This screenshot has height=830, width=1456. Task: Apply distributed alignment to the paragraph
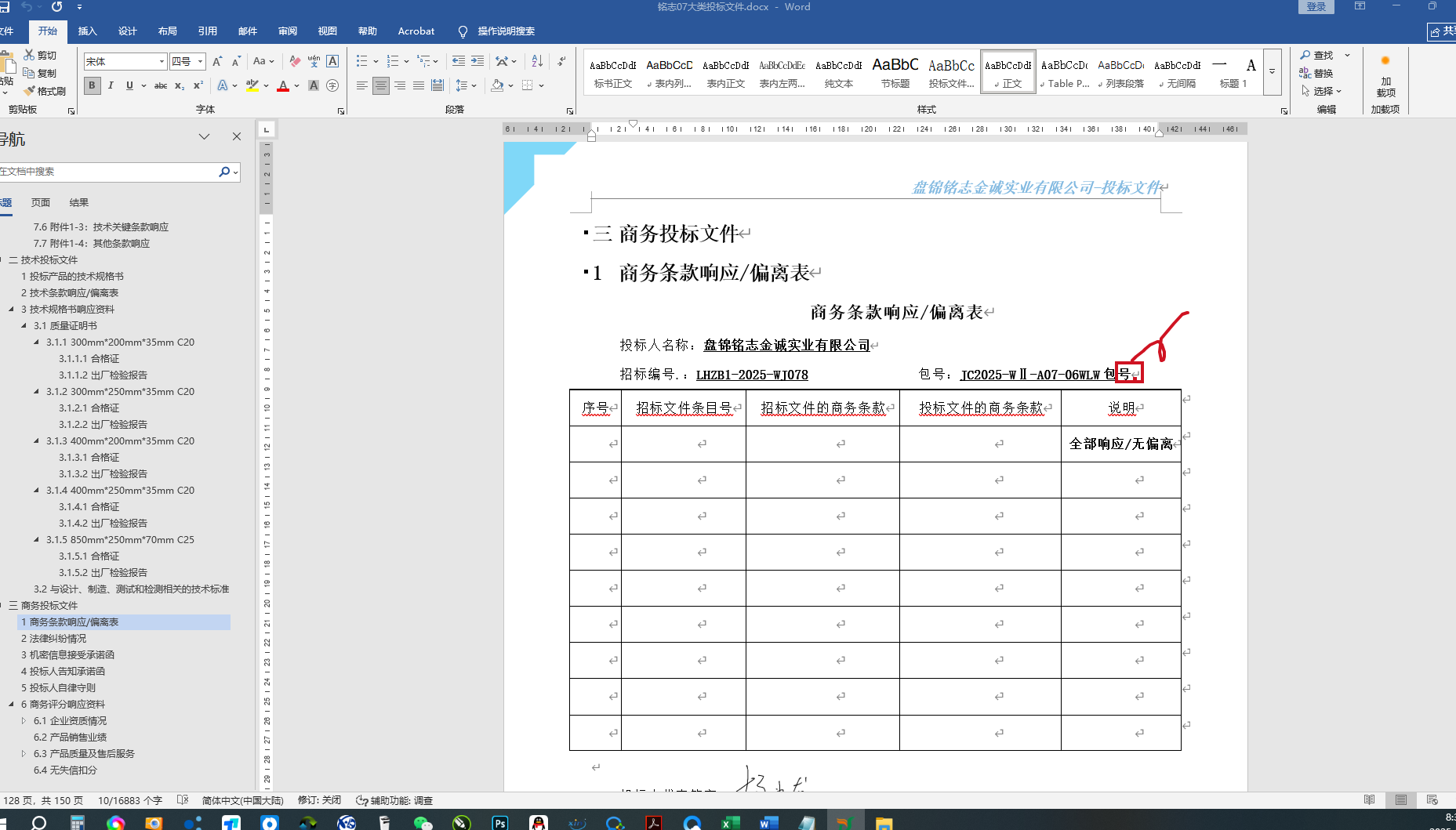pos(438,85)
